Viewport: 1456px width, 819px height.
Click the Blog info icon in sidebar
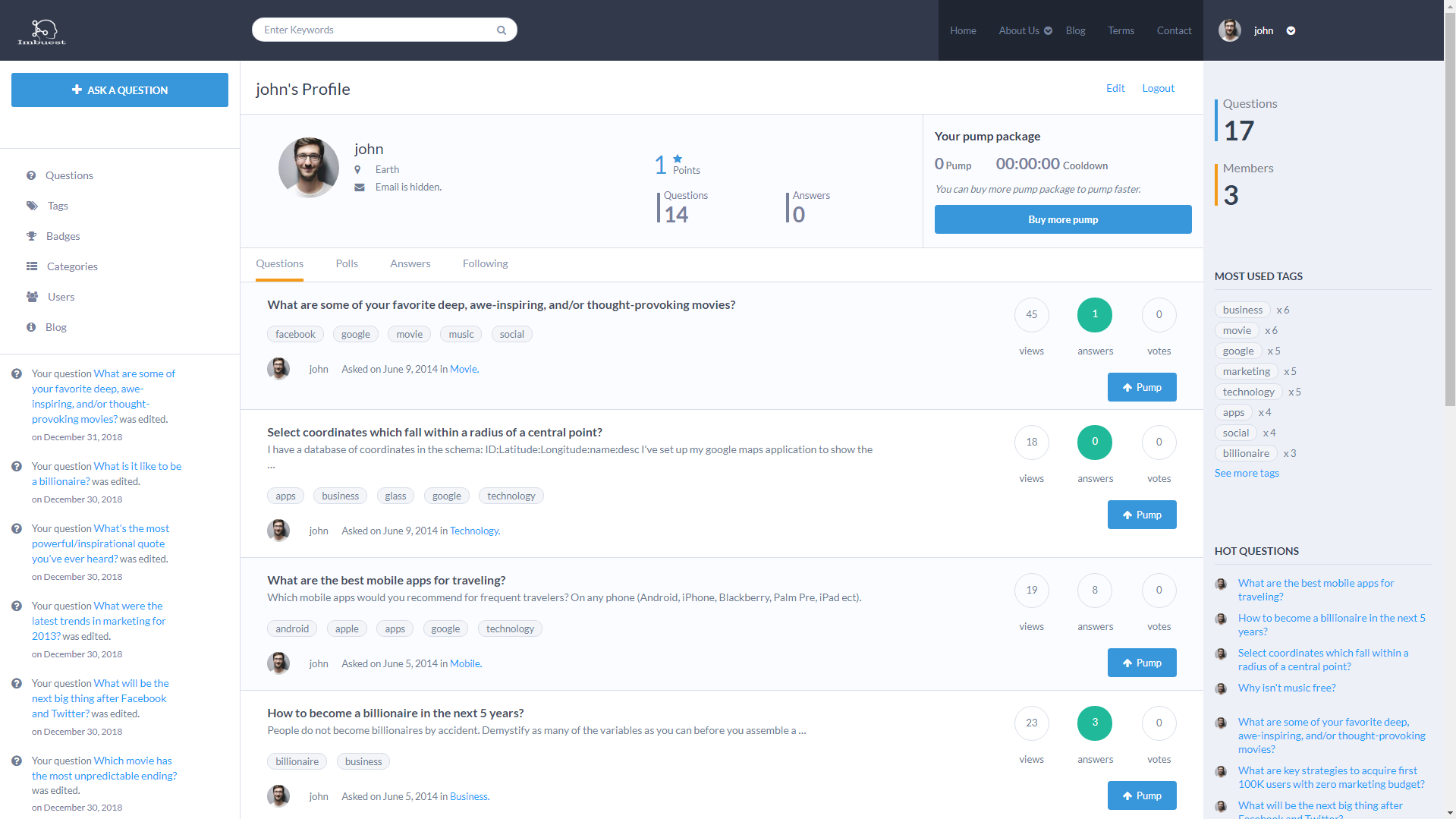[31, 327]
